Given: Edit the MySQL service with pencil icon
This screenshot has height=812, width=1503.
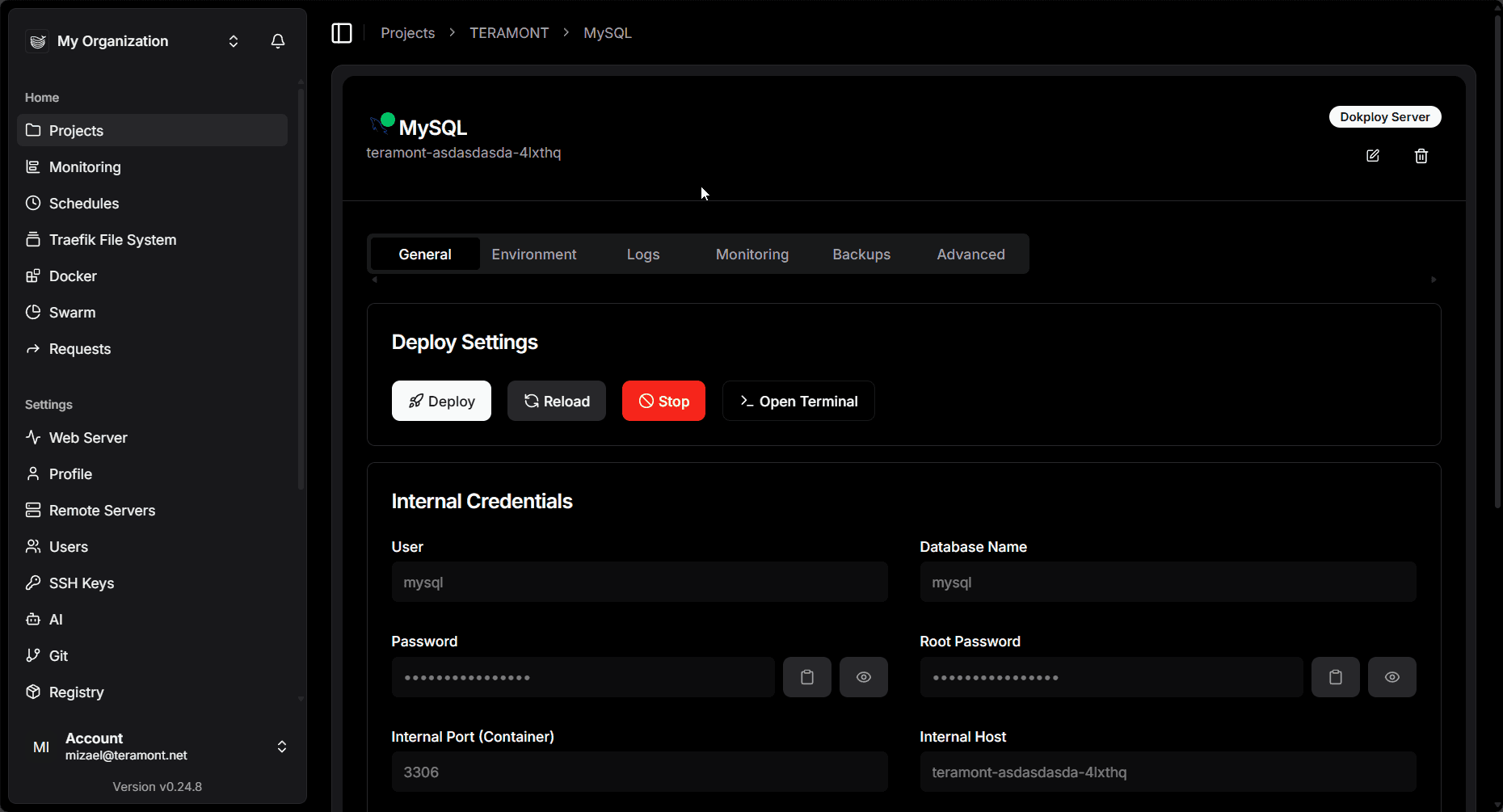Looking at the screenshot, I should tap(1373, 156).
